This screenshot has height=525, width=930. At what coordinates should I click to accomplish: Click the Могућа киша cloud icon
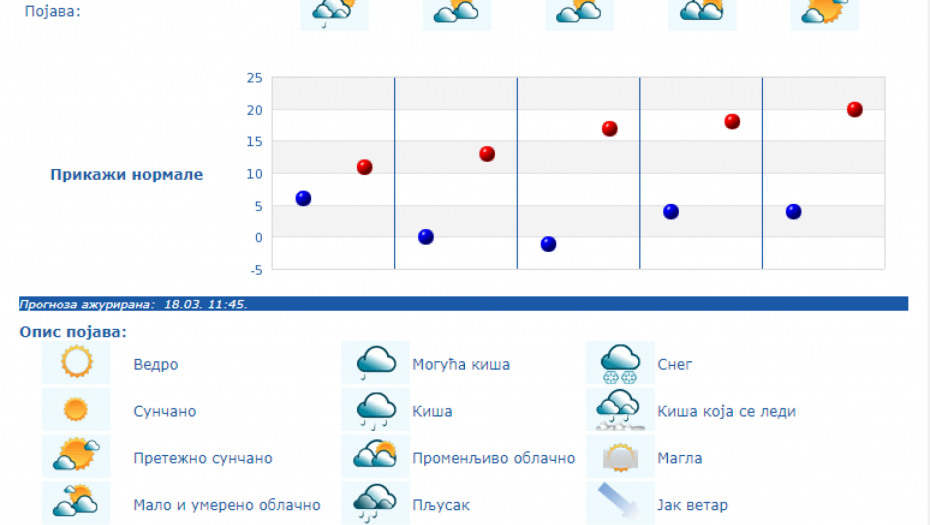coord(375,362)
